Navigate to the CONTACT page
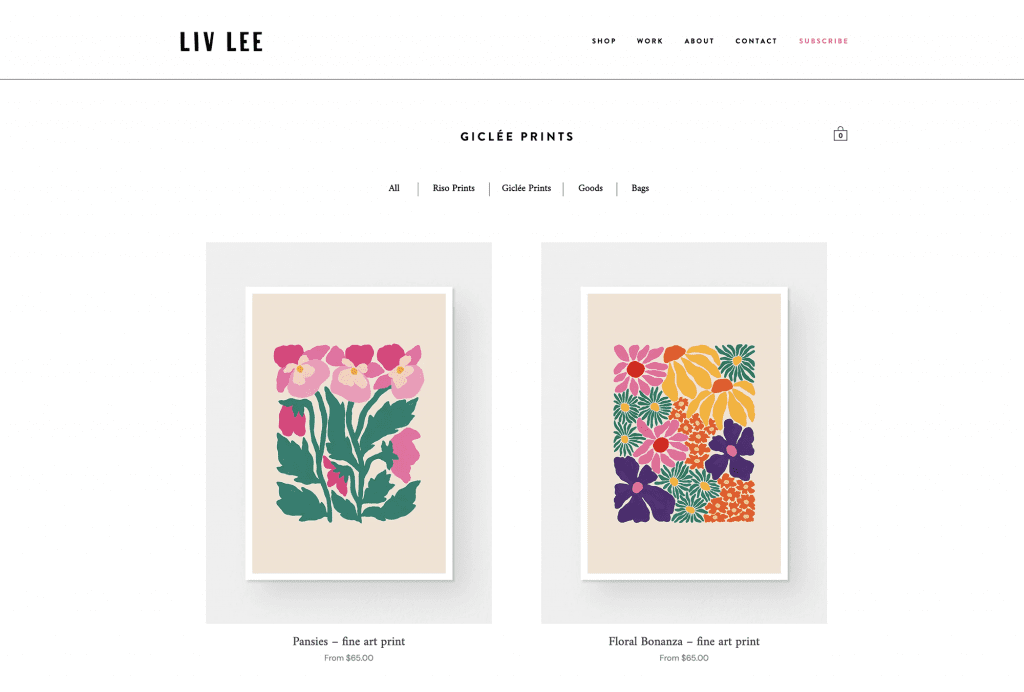This screenshot has width=1024, height=692. pos(756,41)
